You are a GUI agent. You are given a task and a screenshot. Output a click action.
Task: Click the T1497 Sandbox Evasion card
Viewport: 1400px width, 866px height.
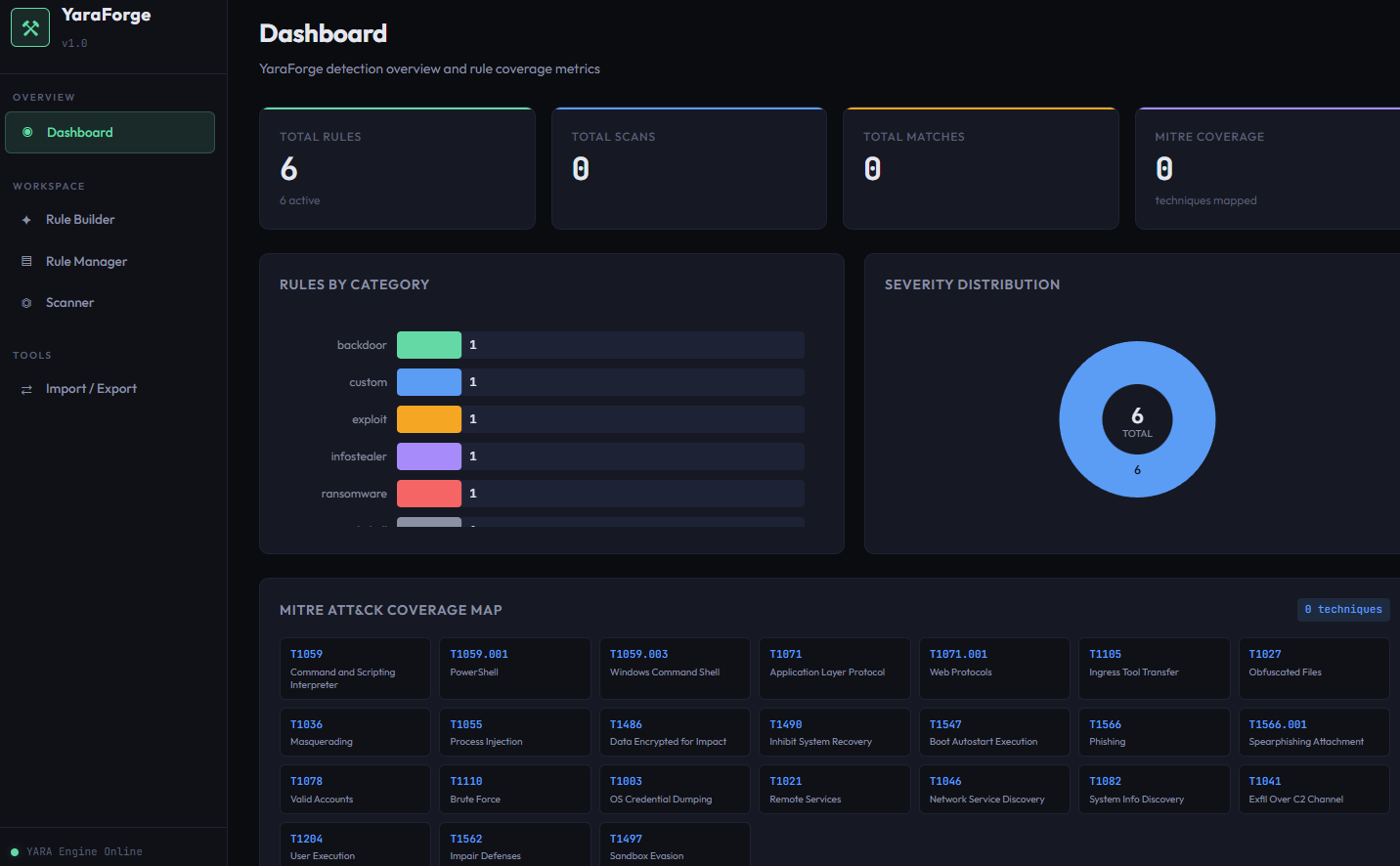point(675,844)
